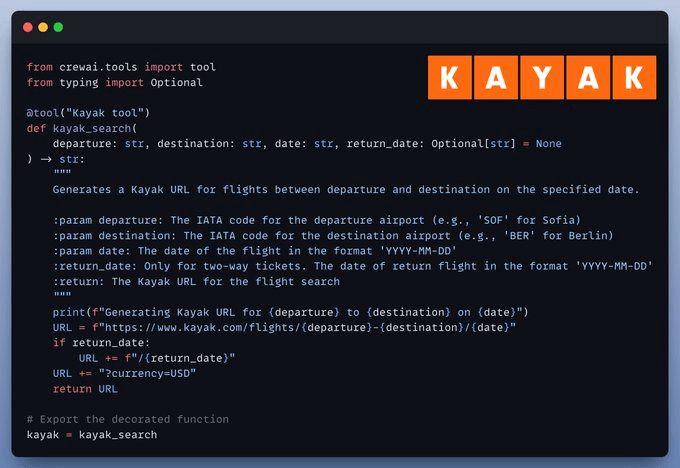Click the orange KAYAK logo
This screenshot has height=468, width=680.
click(x=542, y=77)
